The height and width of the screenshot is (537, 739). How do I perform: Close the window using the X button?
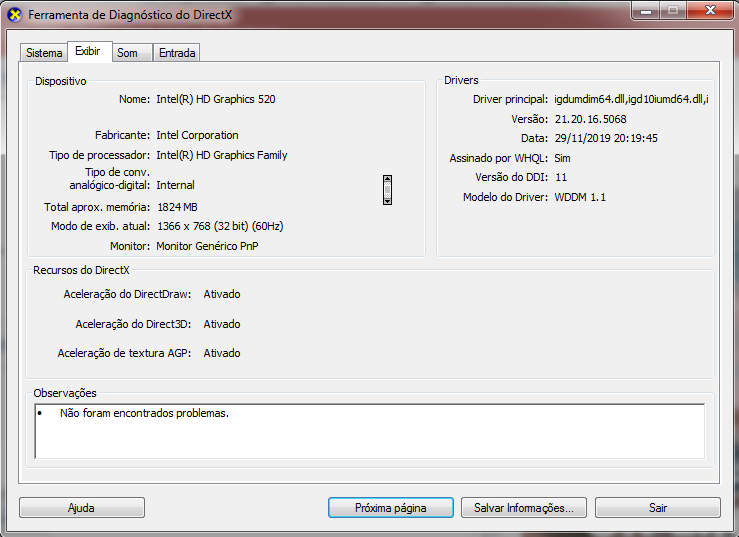710,11
